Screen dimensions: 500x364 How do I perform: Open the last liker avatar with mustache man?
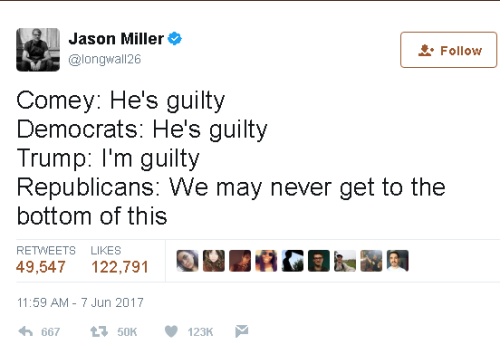[398, 261]
